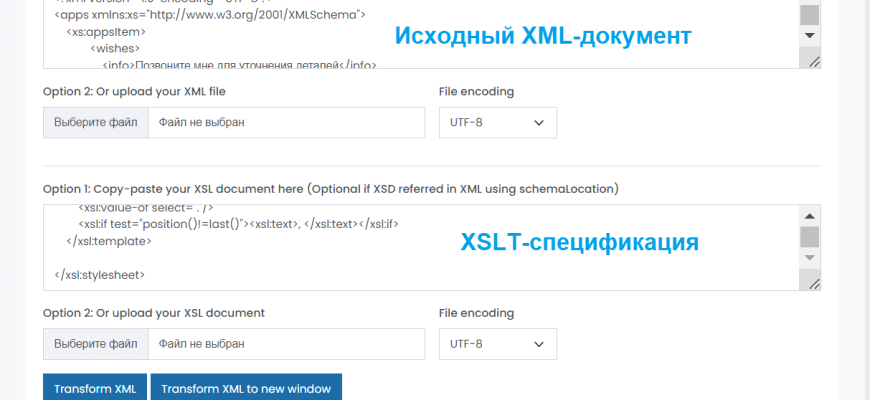Click the XML textarea resize handle
This screenshot has height=400, width=870.
(814, 62)
